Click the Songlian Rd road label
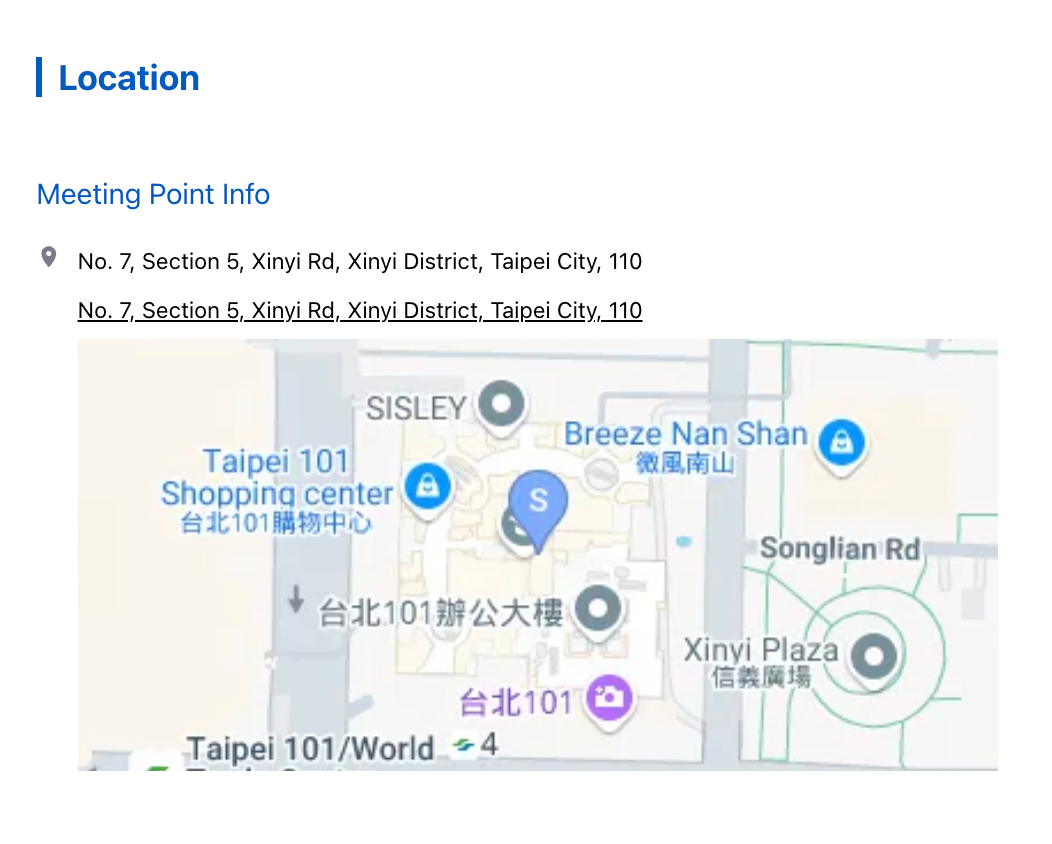 click(x=840, y=549)
